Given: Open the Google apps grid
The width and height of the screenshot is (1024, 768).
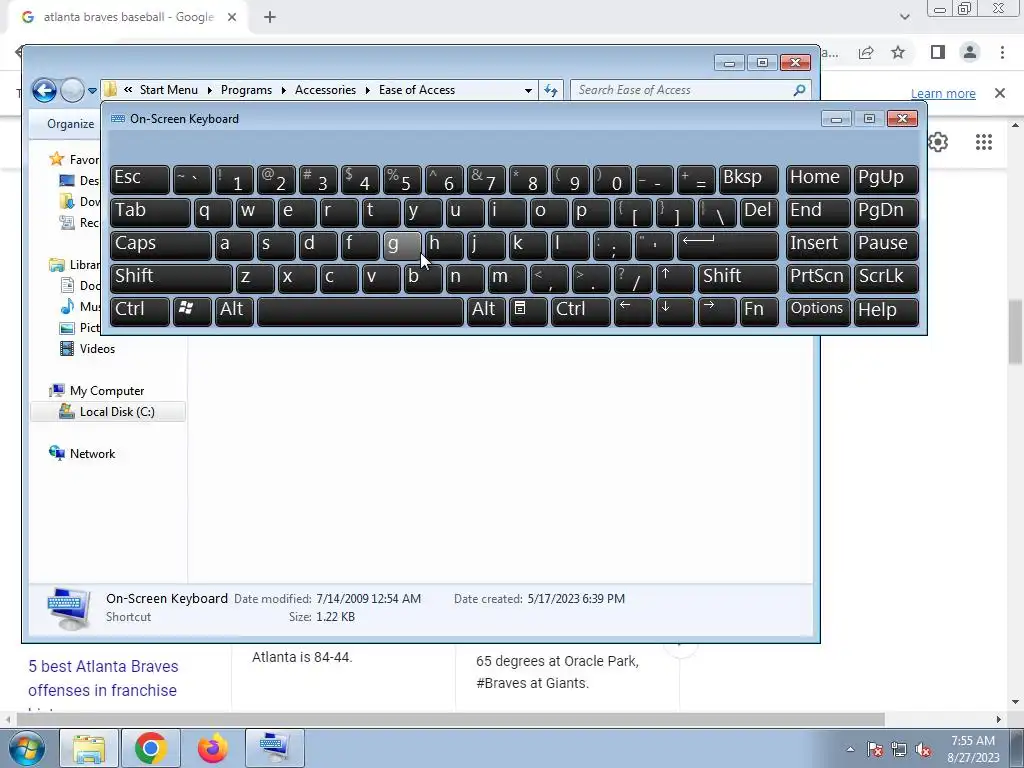Looking at the screenshot, I should click(984, 142).
